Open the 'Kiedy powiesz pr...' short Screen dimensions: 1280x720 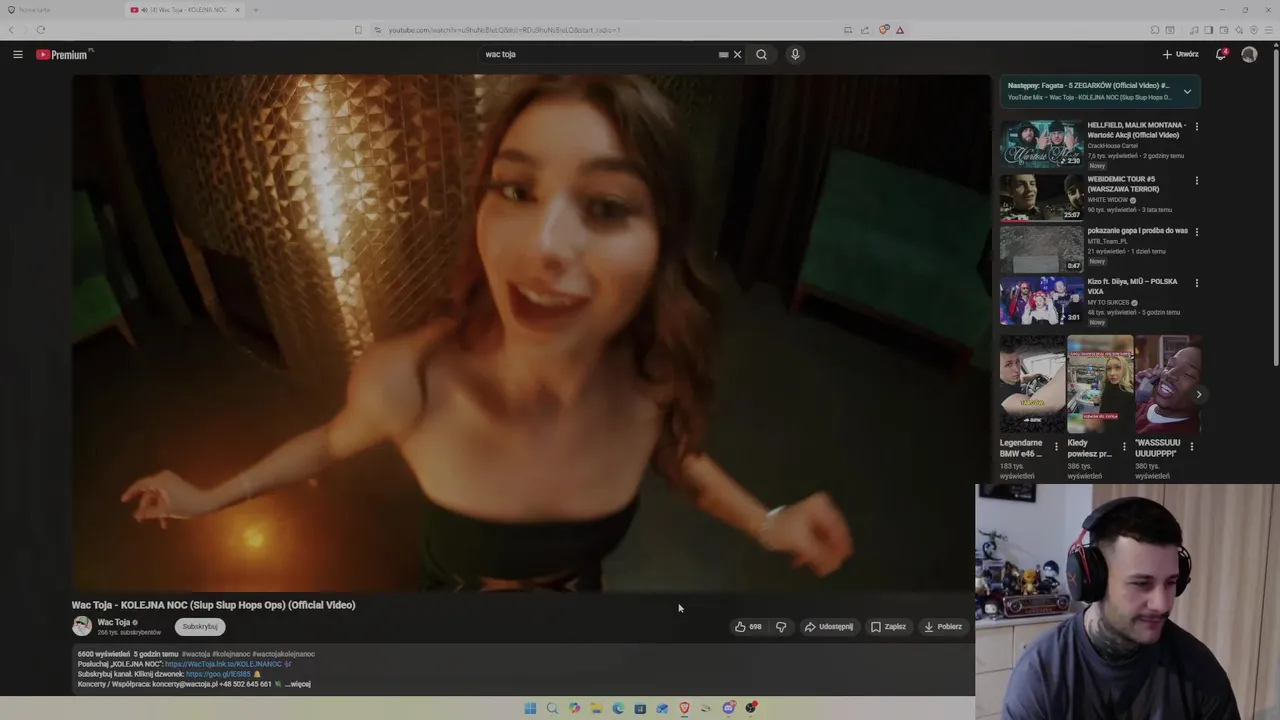1100,384
